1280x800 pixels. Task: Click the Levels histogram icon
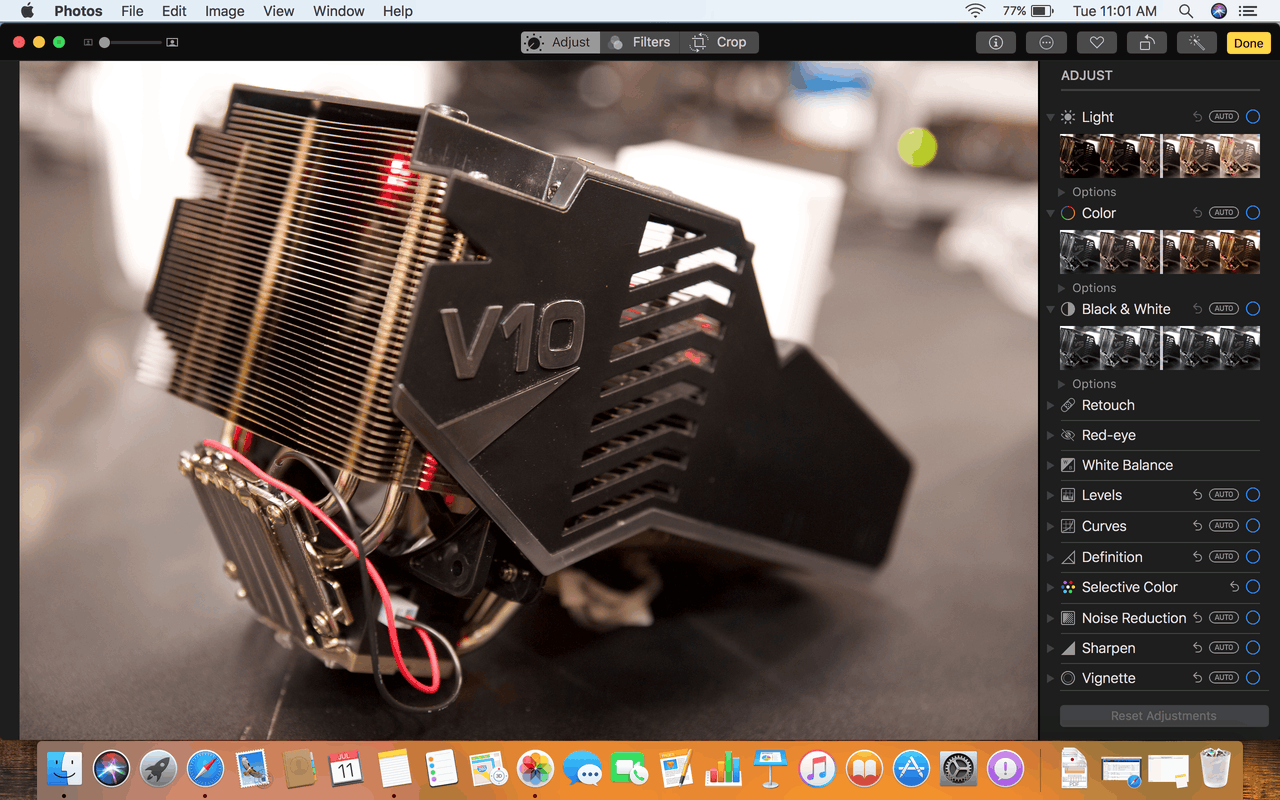(x=1068, y=495)
